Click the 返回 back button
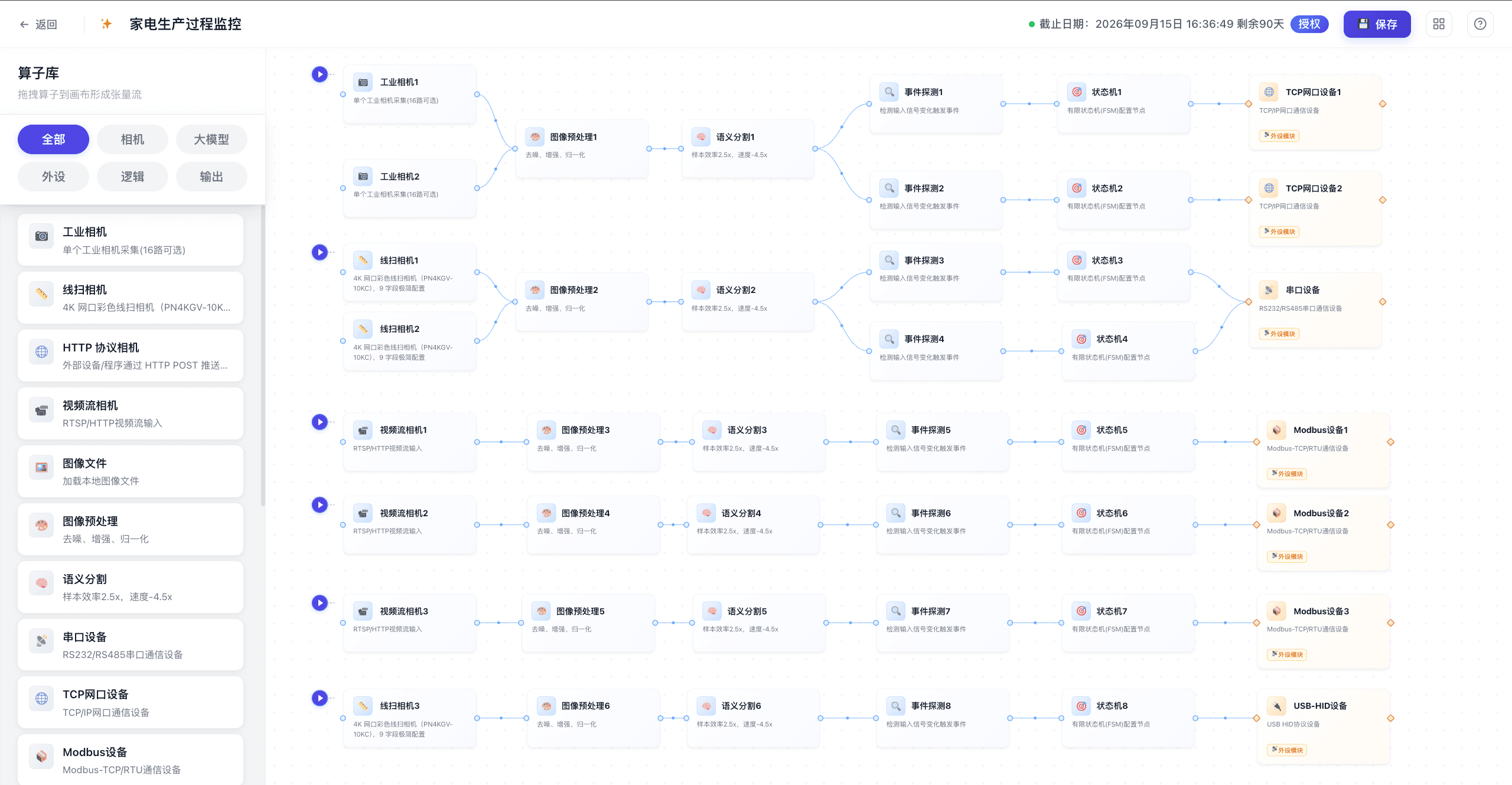The width and height of the screenshot is (1512, 785). [38, 24]
